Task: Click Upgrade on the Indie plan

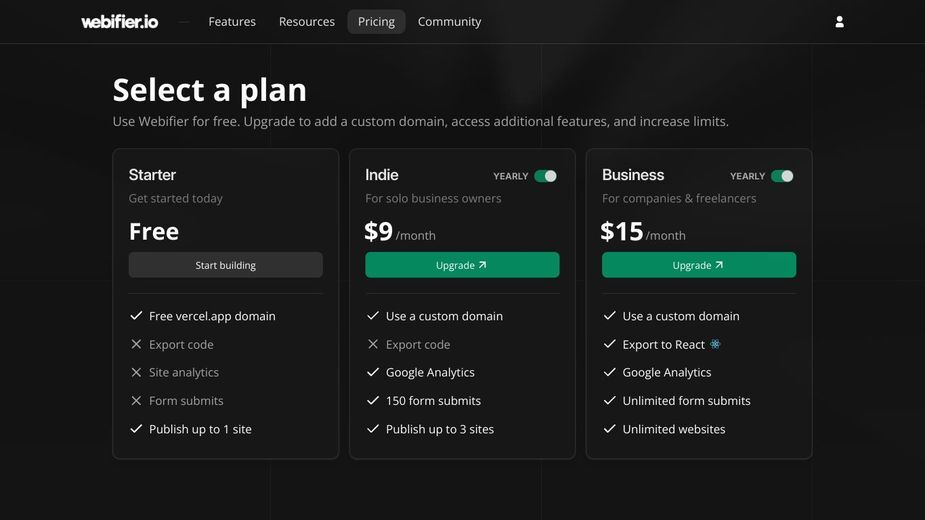Action: pos(462,265)
